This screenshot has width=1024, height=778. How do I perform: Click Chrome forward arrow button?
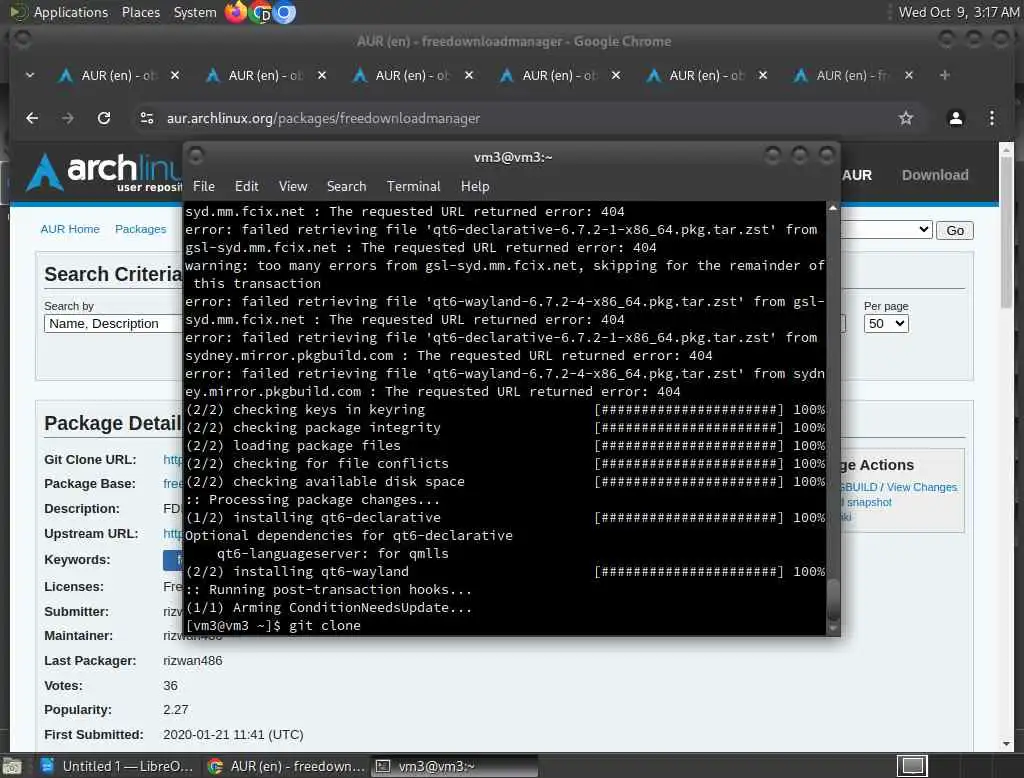tap(67, 118)
